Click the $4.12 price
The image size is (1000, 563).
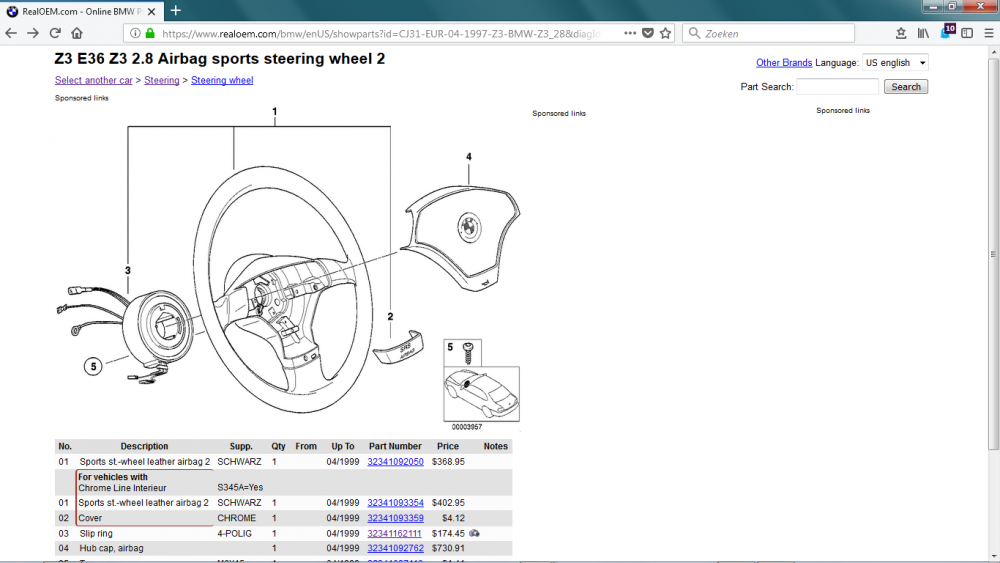pyautogui.click(x=453, y=518)
